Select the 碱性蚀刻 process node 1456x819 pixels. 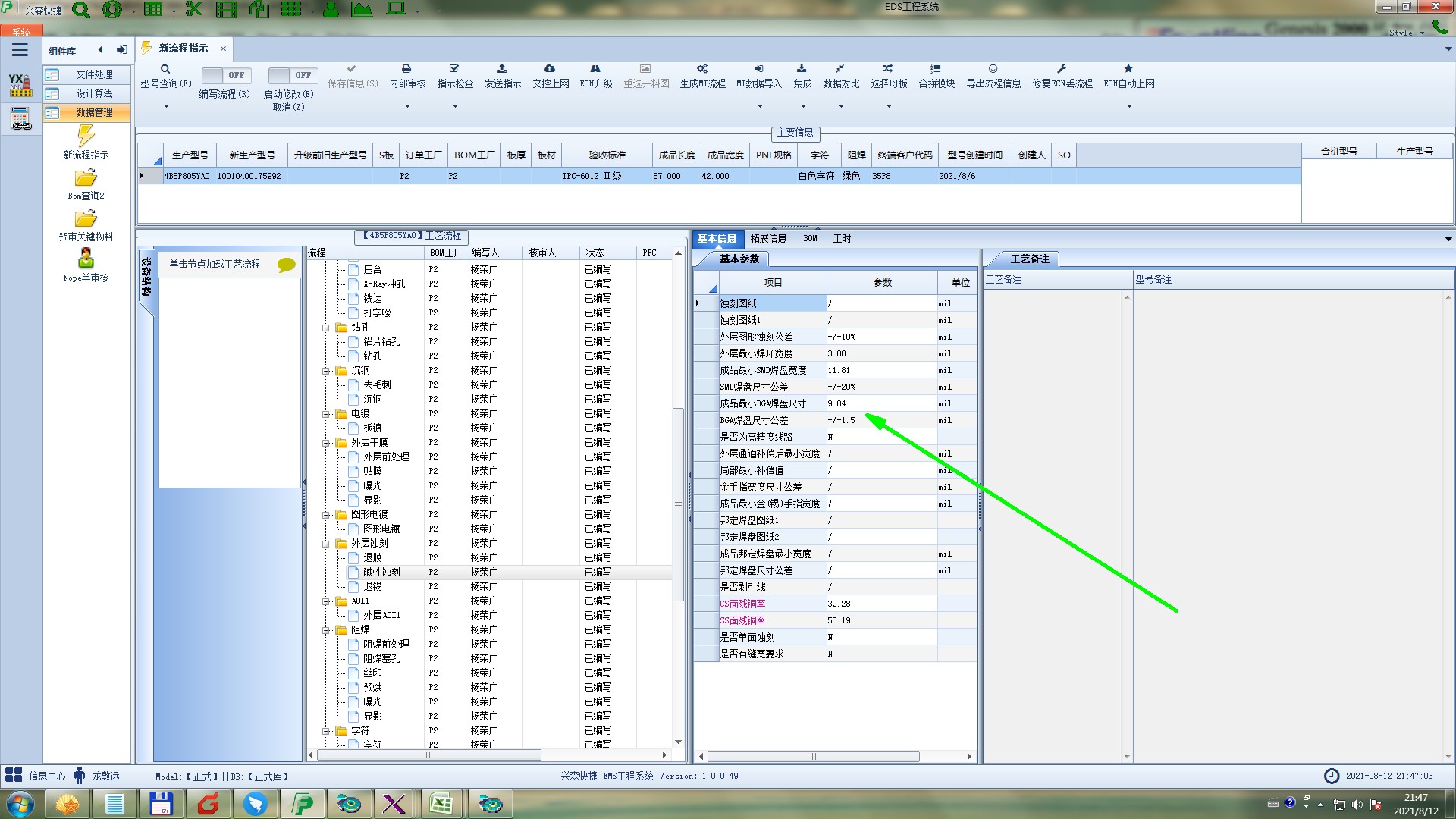click(x=381, y=572)
